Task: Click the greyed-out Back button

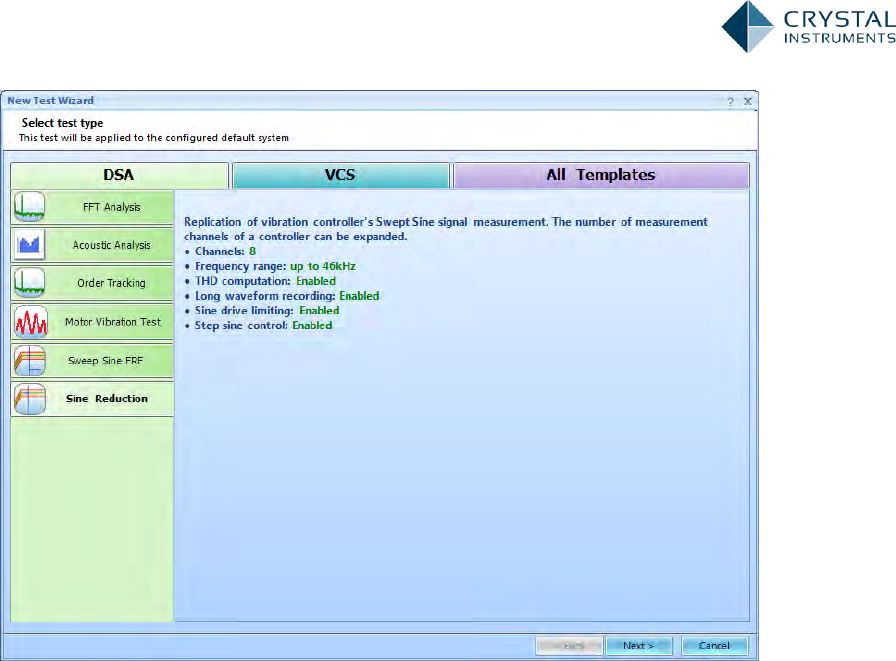Action: (x=569, y=646)
